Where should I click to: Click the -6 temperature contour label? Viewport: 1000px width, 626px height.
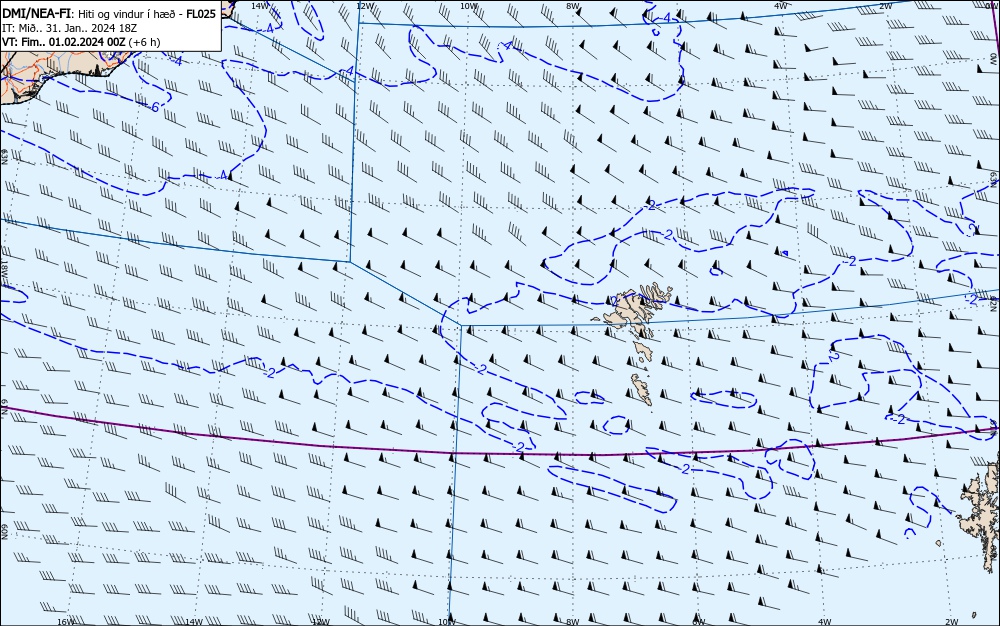[154, 107]
